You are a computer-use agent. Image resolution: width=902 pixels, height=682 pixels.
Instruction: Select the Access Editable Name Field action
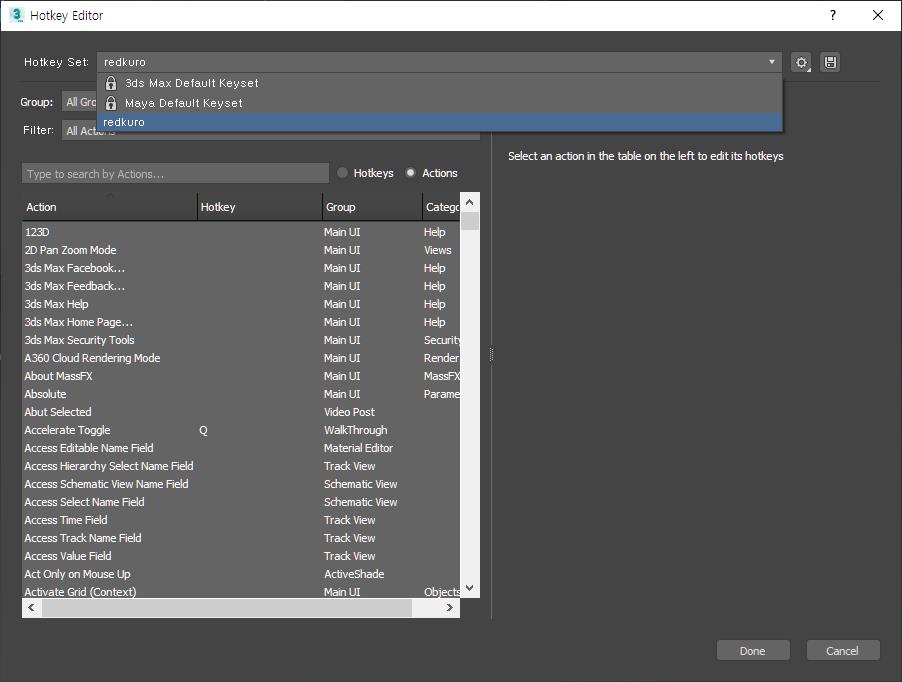pos(241,448)
